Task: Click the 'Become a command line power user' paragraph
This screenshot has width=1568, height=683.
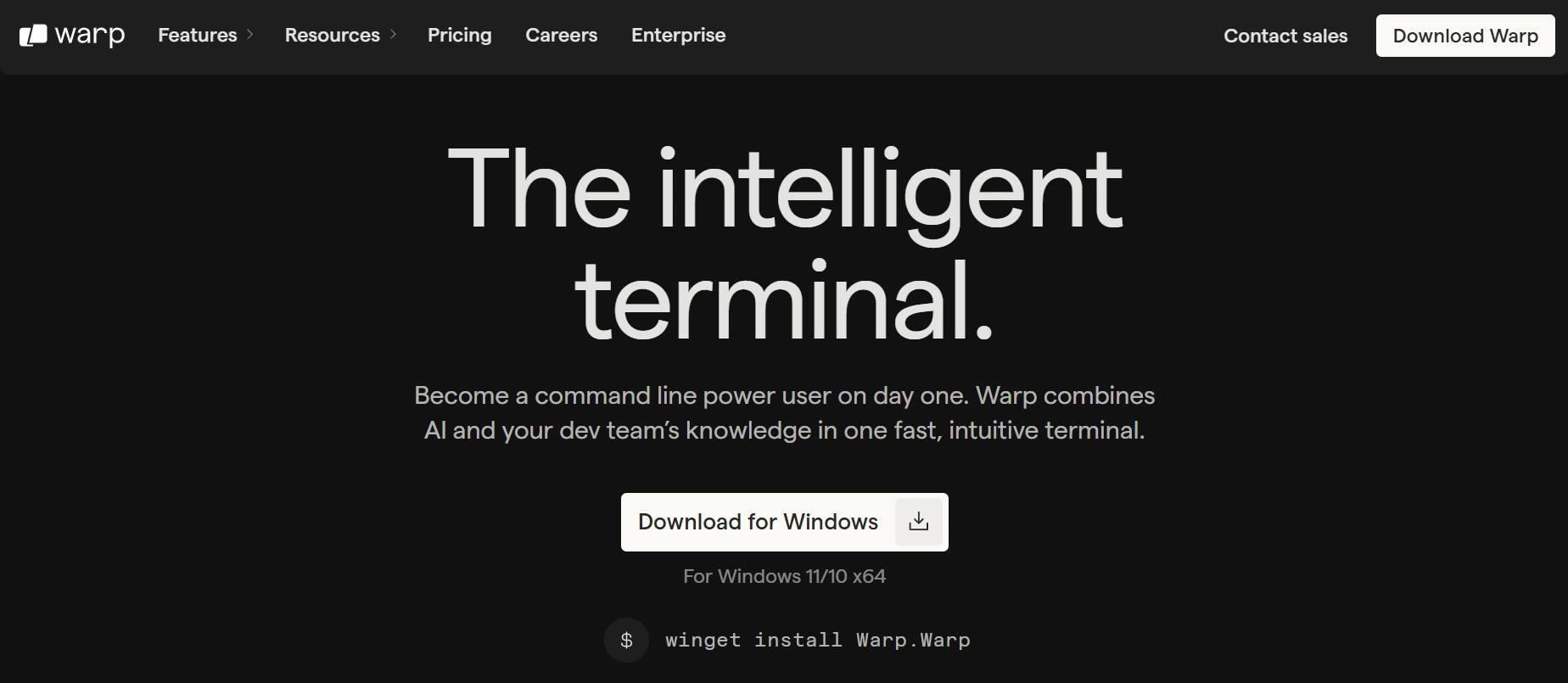Action: click(x=785, y=412)
